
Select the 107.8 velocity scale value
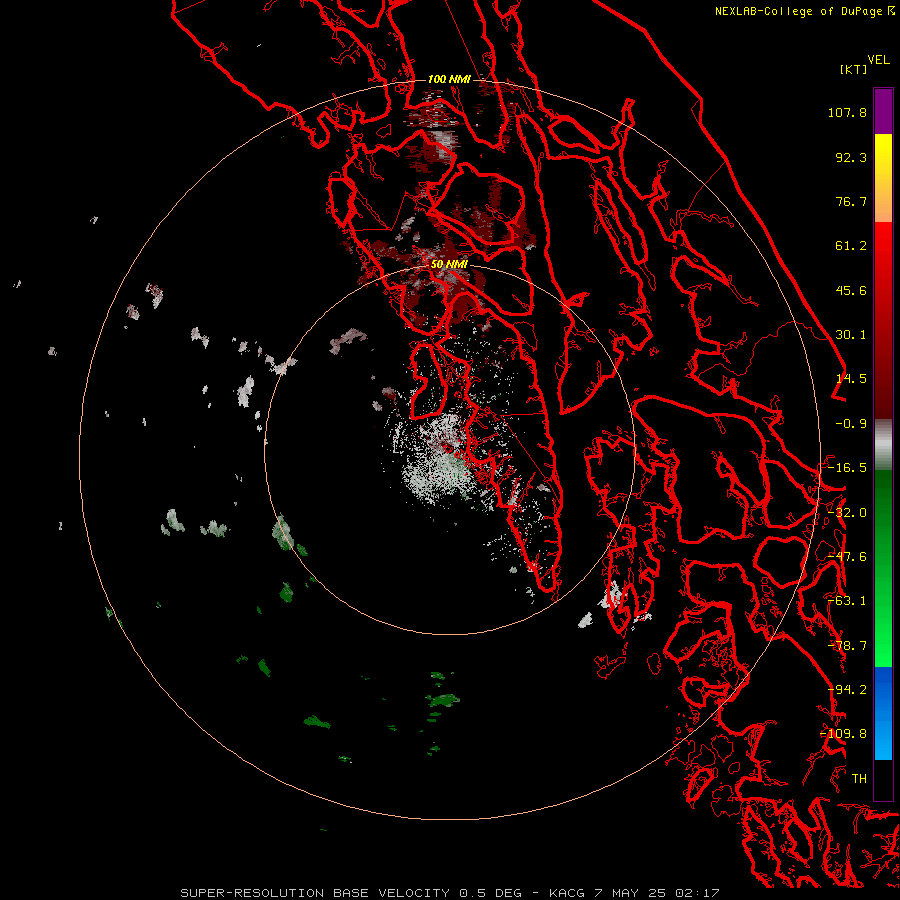[847, 112]
